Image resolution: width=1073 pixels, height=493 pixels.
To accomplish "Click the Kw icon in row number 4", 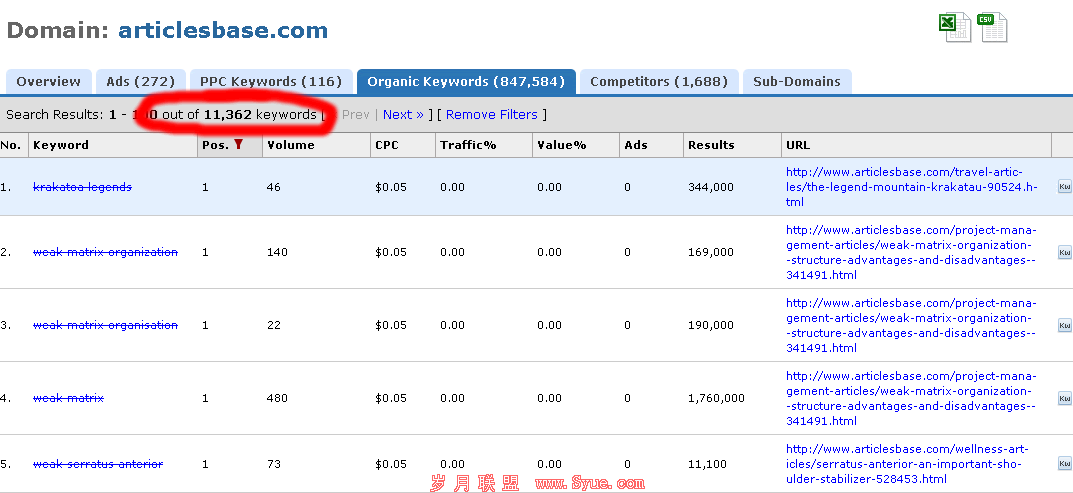I will (1064, 399).
